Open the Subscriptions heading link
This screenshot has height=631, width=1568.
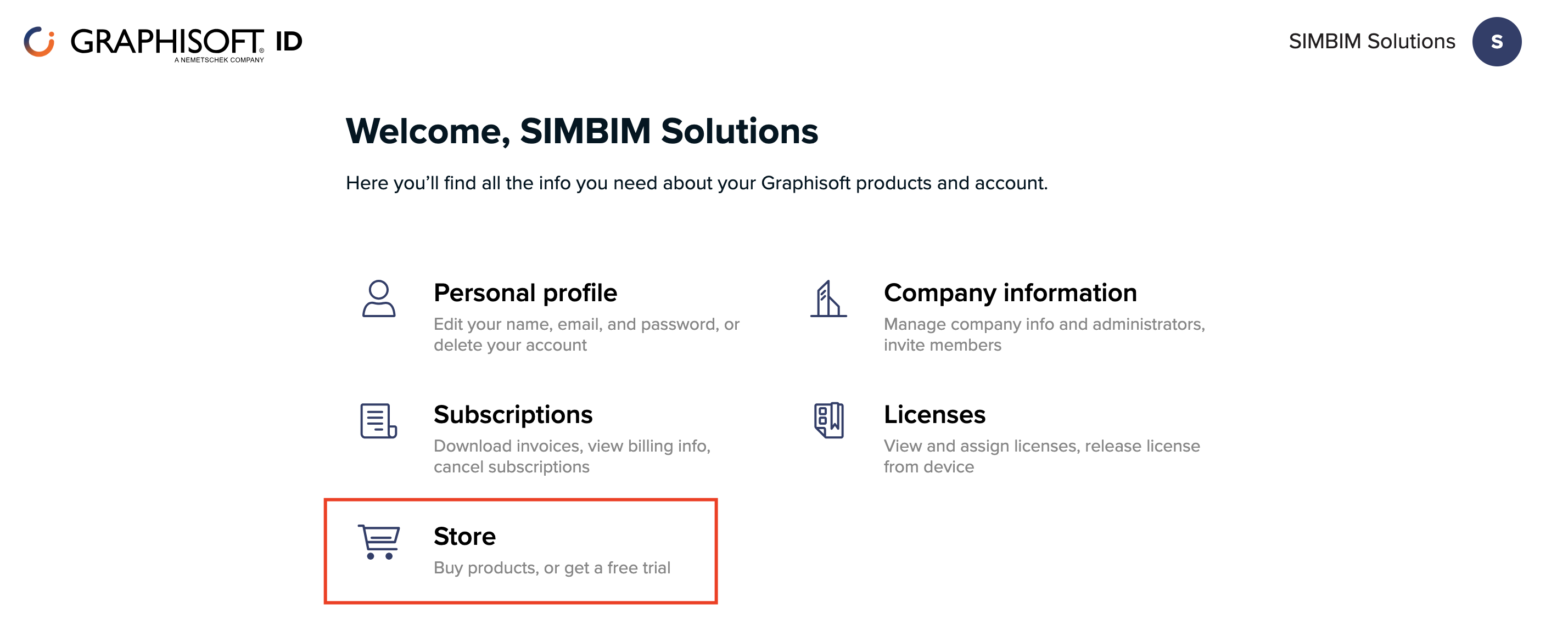tap(513, 414)
